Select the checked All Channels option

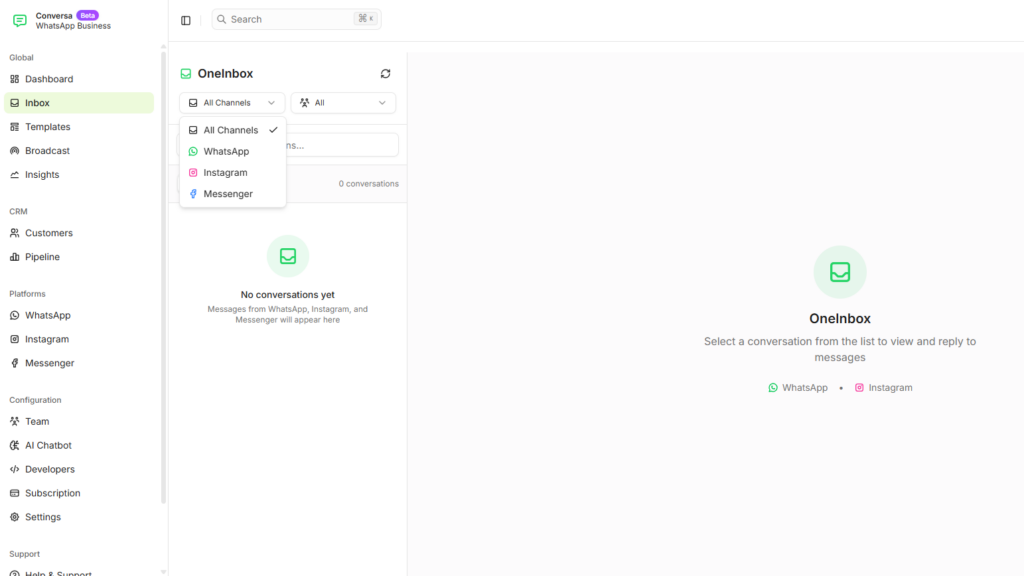pyautogui.click(x=231, y=130)
